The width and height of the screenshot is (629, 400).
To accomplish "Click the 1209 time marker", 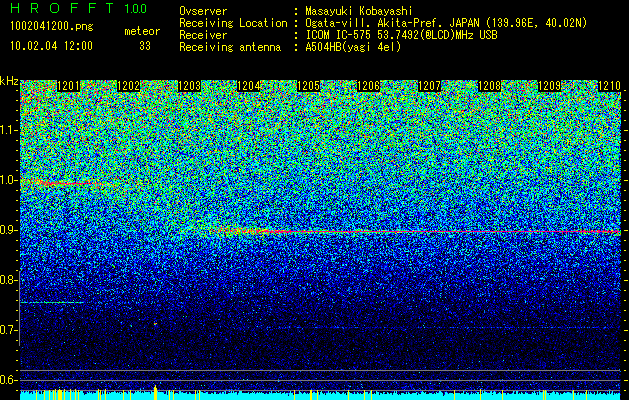I will [x=549, y=86].
